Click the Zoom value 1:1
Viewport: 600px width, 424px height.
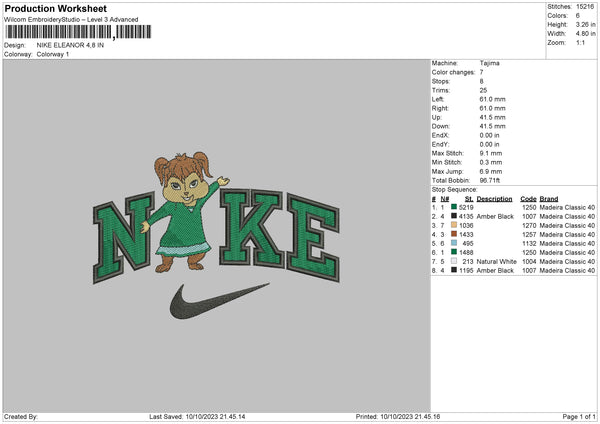[580, 42]
